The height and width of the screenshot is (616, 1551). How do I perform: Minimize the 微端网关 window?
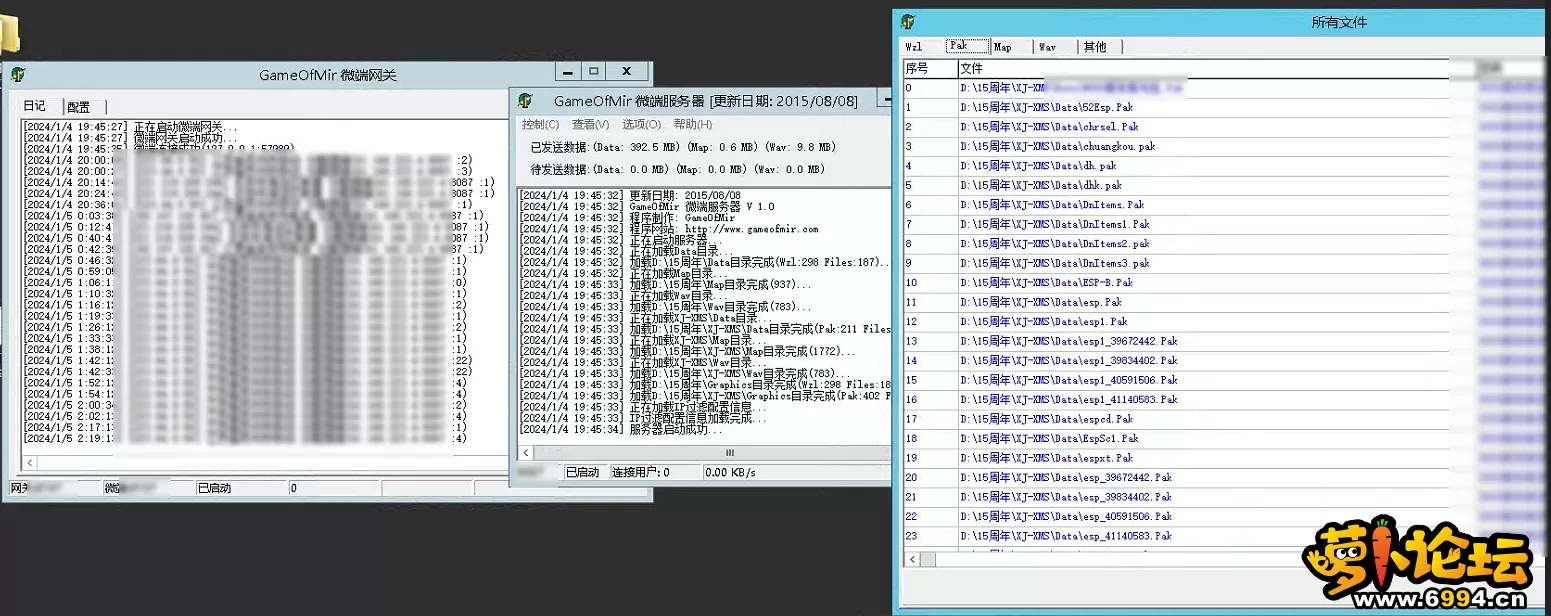(x=568, y=71)
